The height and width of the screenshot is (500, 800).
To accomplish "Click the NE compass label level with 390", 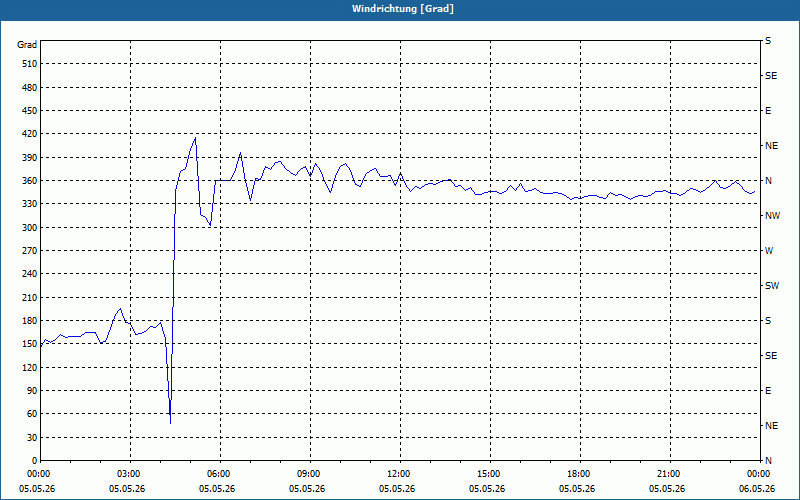I will click(x=771, y=146).
